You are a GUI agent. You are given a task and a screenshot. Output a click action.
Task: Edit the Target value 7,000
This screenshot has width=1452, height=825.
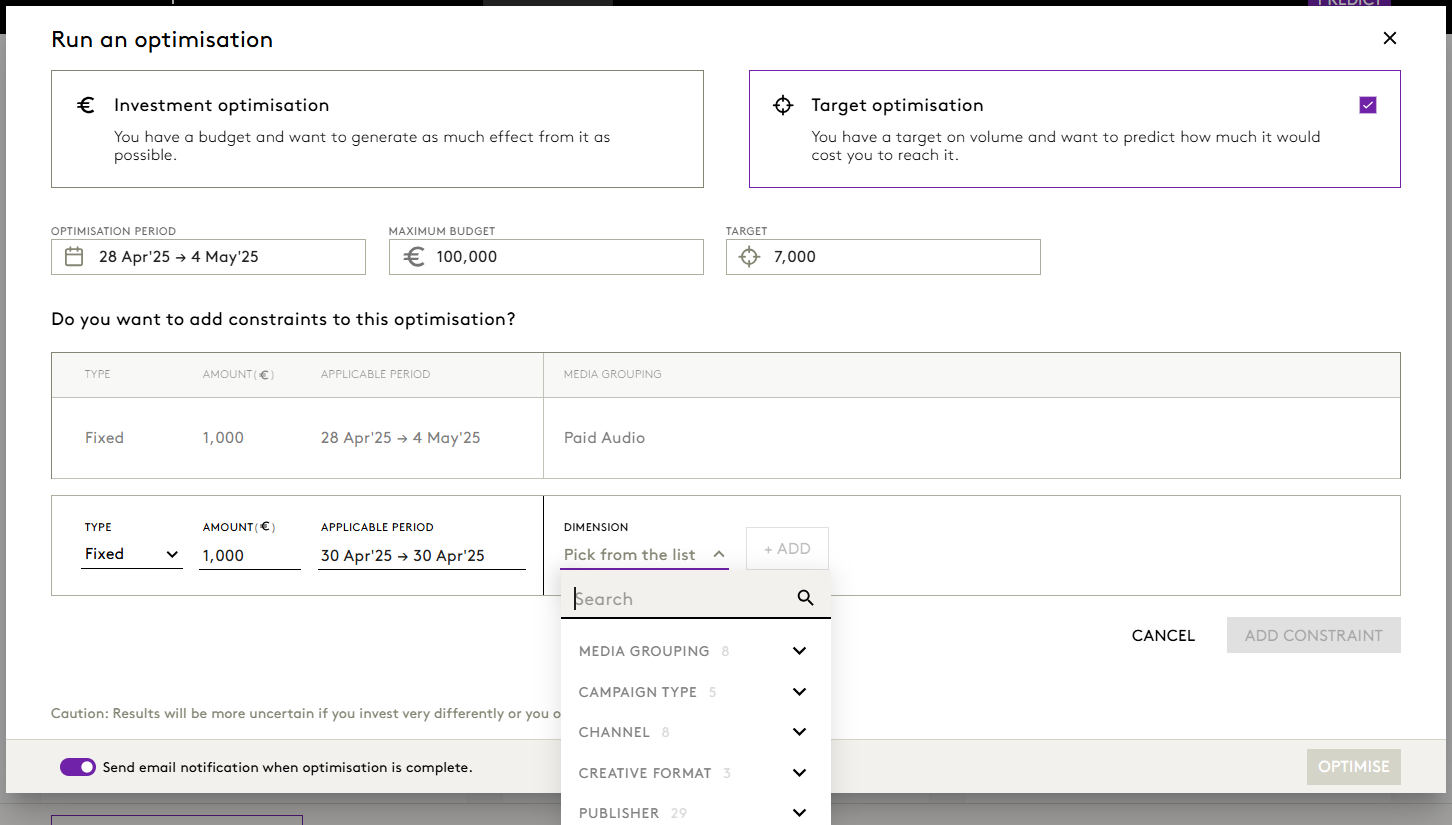883,257
